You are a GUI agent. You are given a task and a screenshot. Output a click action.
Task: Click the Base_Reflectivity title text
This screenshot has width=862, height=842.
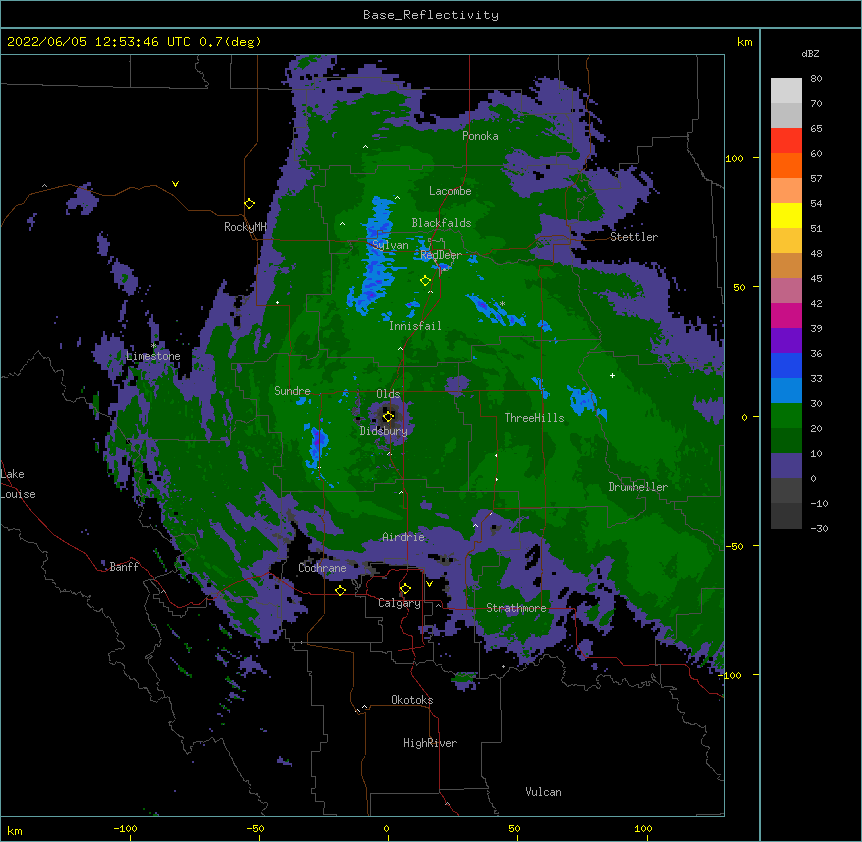point(431,15)
